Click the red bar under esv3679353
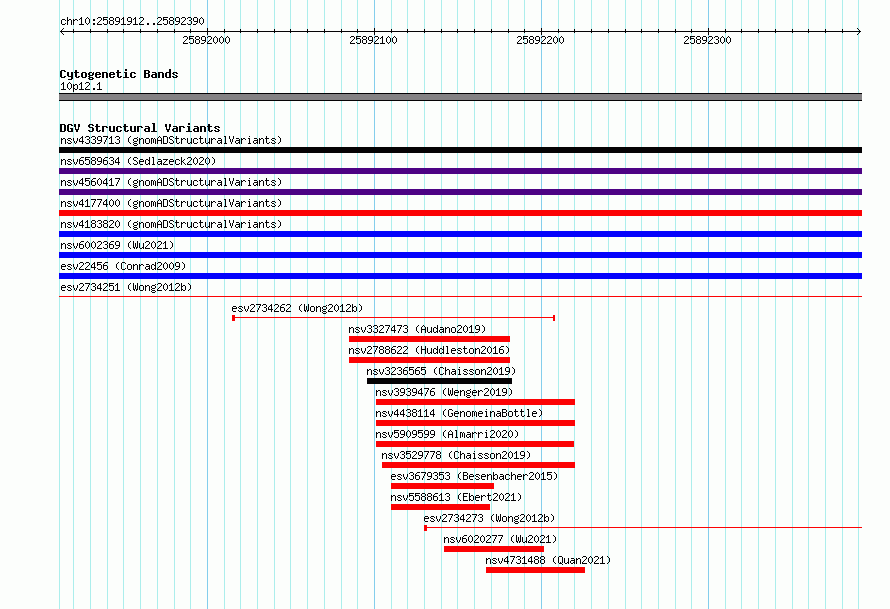The height and width of the screenshot is (609, 890). pos(442,486)
